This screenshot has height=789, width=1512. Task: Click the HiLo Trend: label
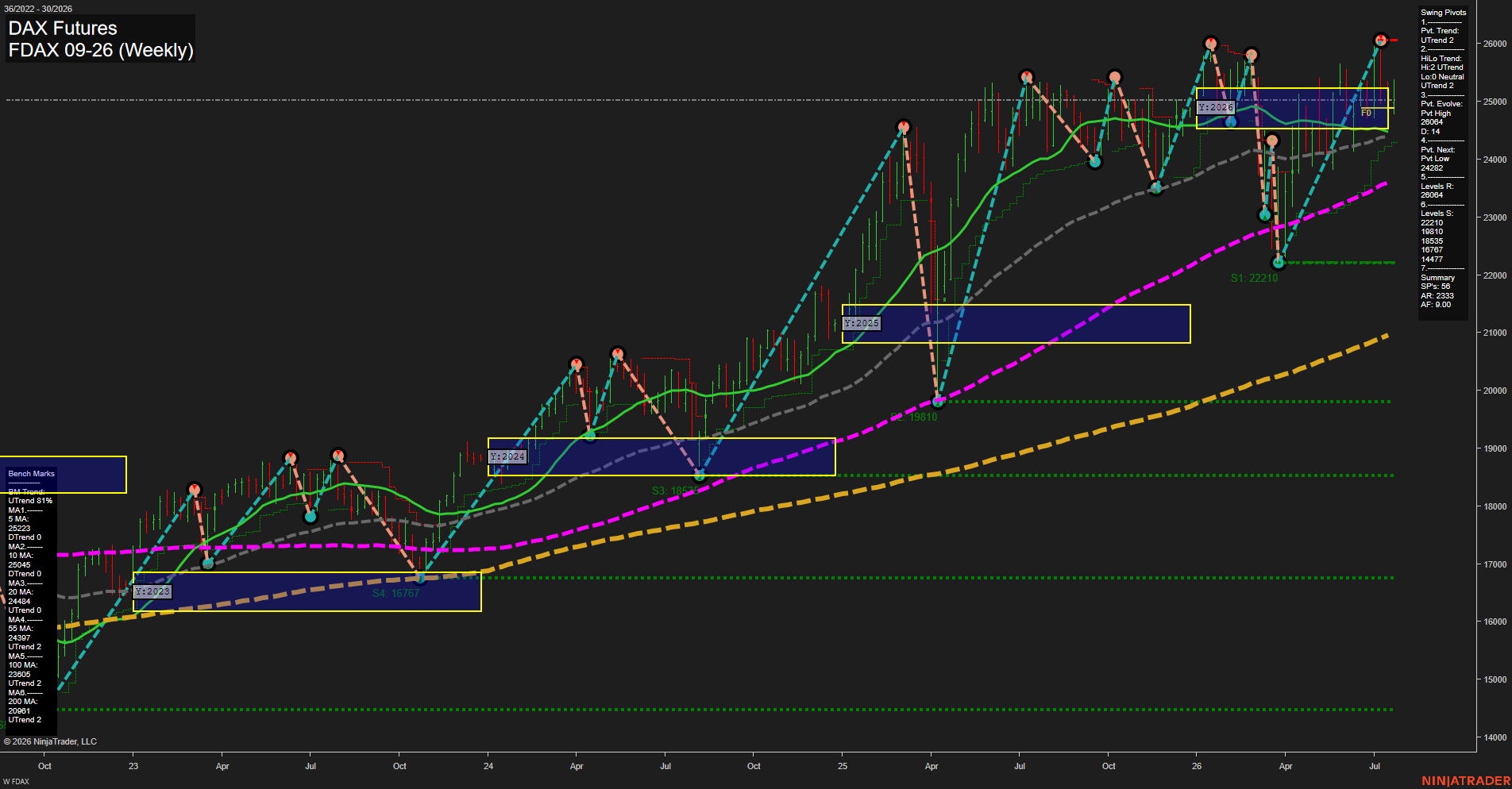(x=1441, y=59)
